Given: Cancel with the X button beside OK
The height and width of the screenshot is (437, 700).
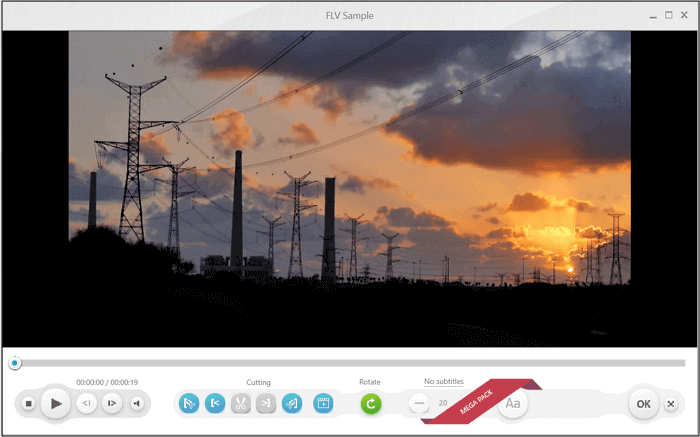Looking at the screenshot, I should [x=671, y=404].
